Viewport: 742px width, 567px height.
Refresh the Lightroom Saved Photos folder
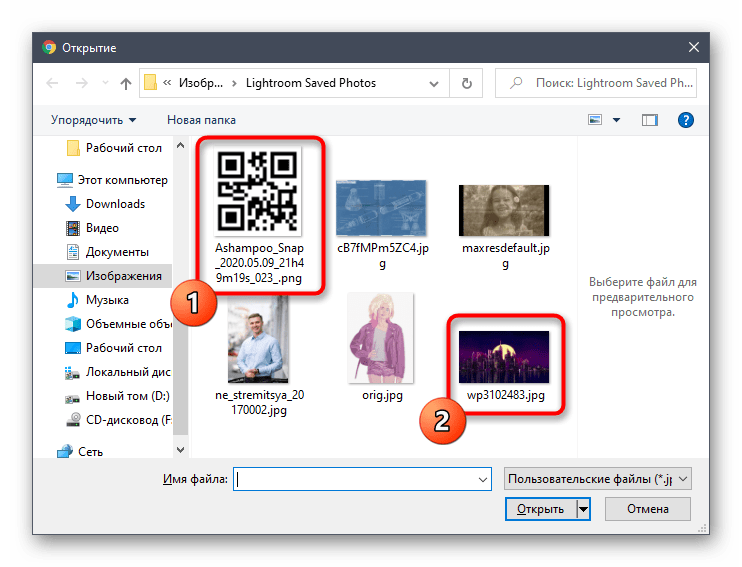pos(466,83)
